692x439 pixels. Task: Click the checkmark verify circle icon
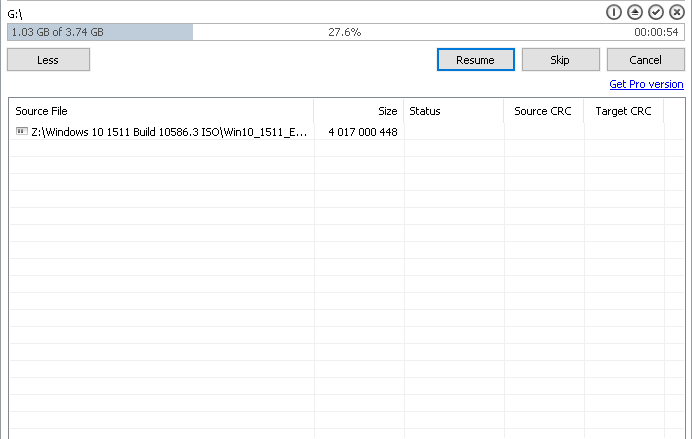pyautogui.click(x=656, y=12)
